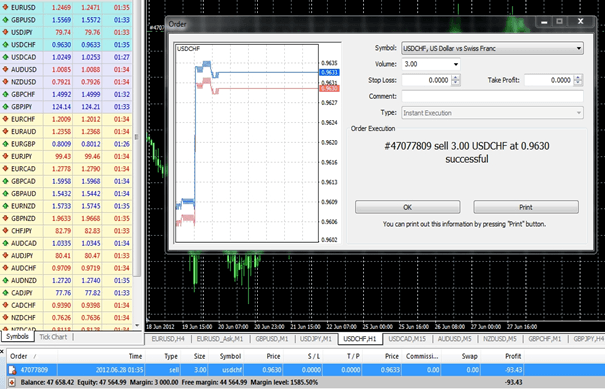Click the Comment input field
The height and width of the screenshot is (389, 605).
(x=492, y=96)
